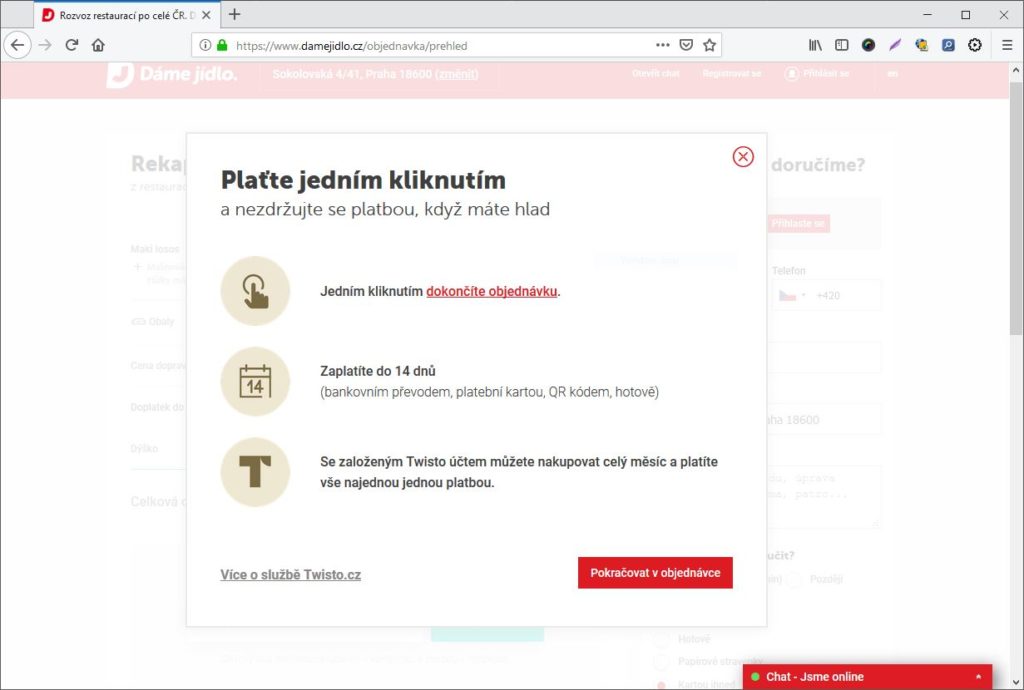This screenshot has width=1024, height=690.
Task: Open page actions three-dots menu
Action: [x=663, y=45]
